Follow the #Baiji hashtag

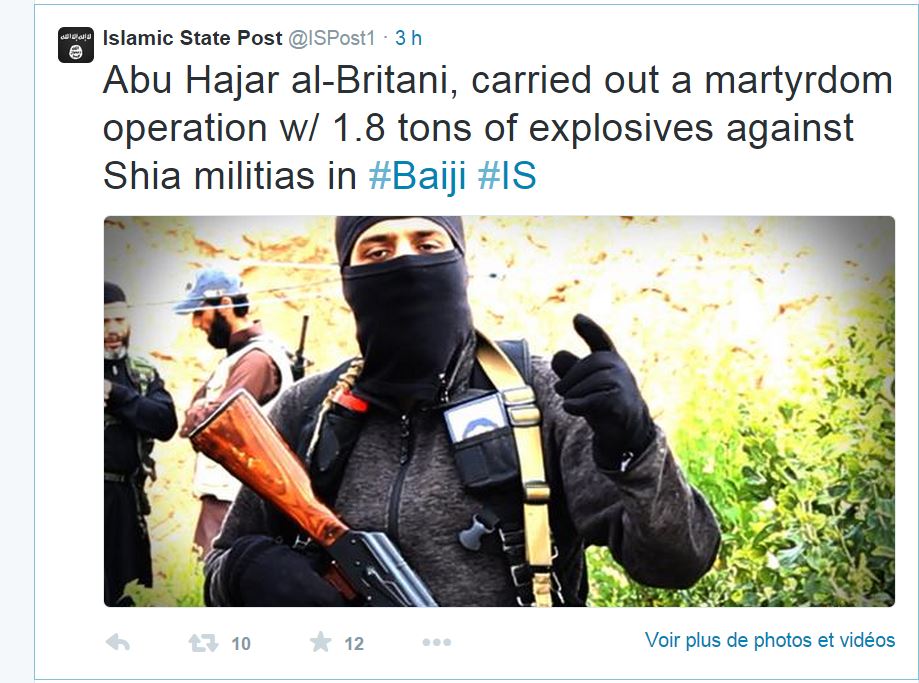point(417,176)
